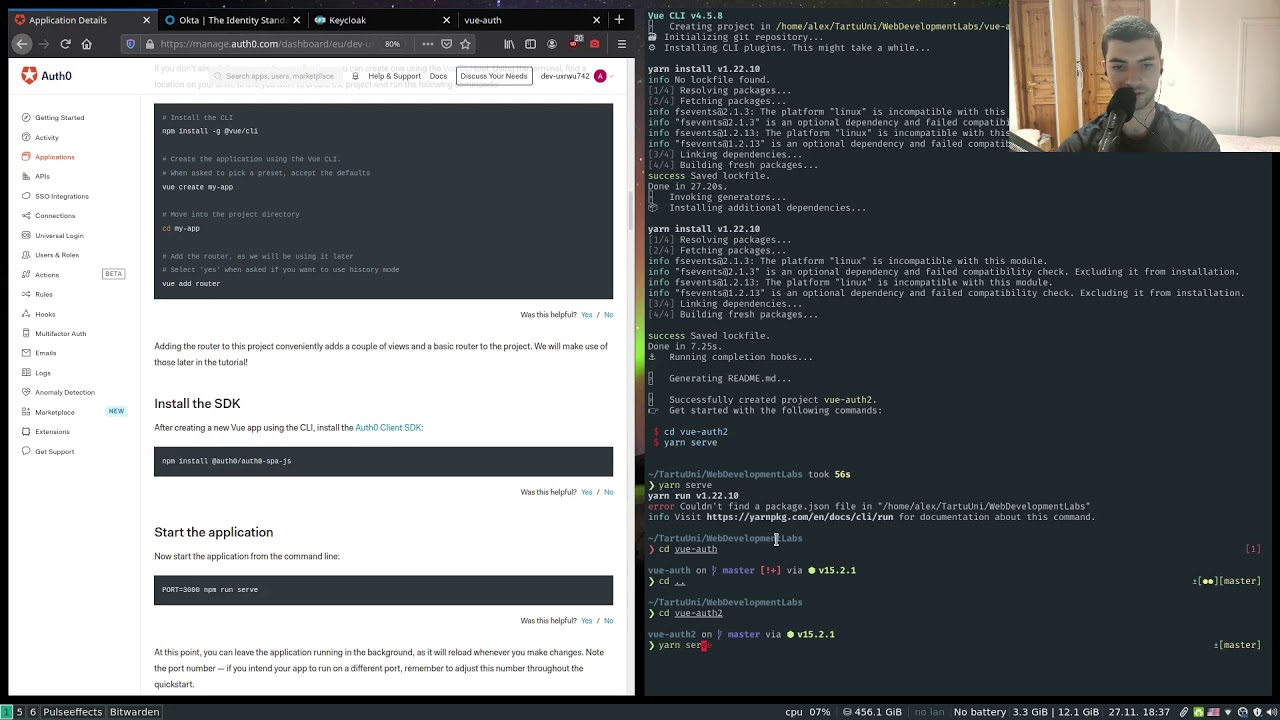Screen dimensions: 1280x720
Task: Switch to workspace 1 in the panel
Action: point(4,712)
